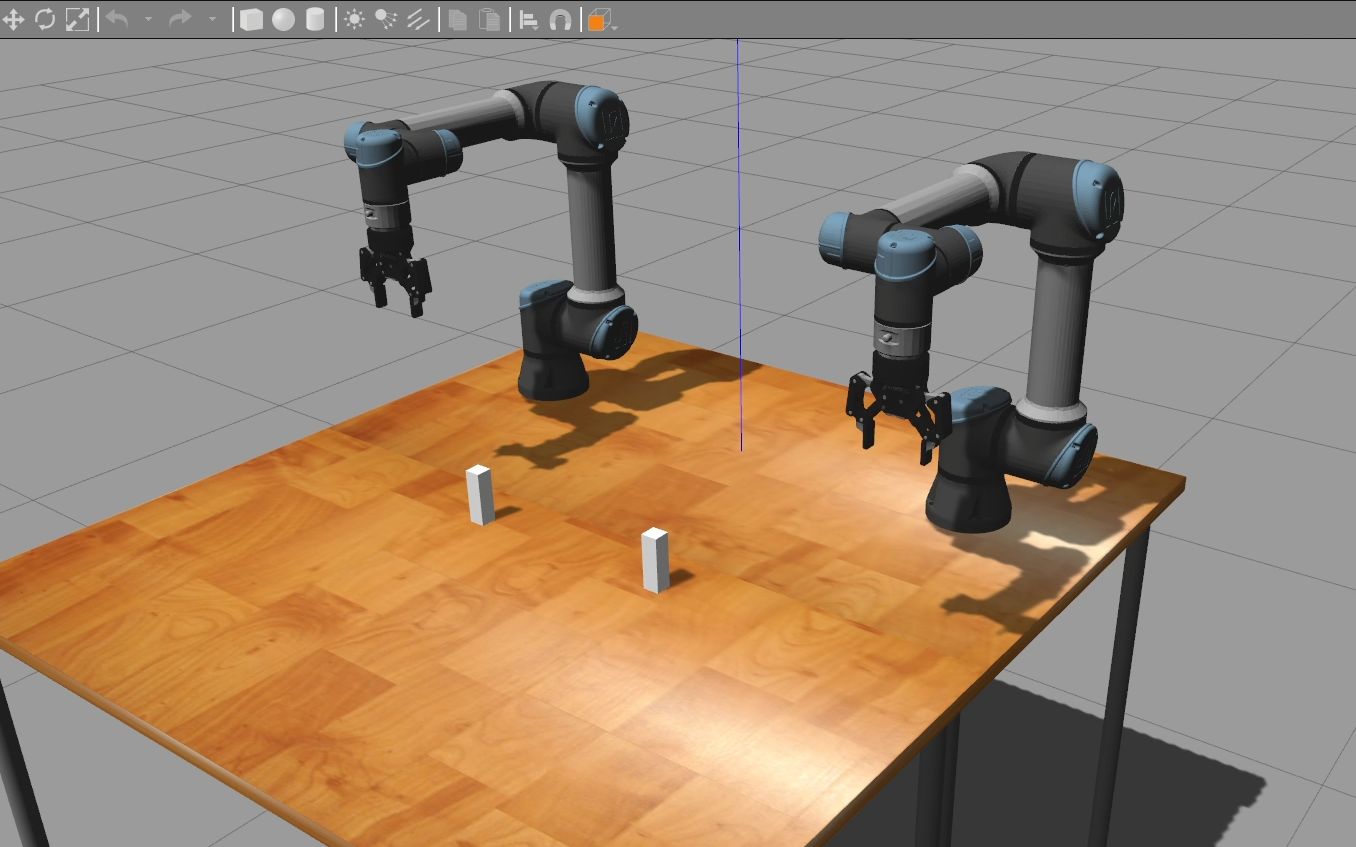Select the Translate mode tool
This screenshot has height=847, width=1356.
(x=13, y=19)
